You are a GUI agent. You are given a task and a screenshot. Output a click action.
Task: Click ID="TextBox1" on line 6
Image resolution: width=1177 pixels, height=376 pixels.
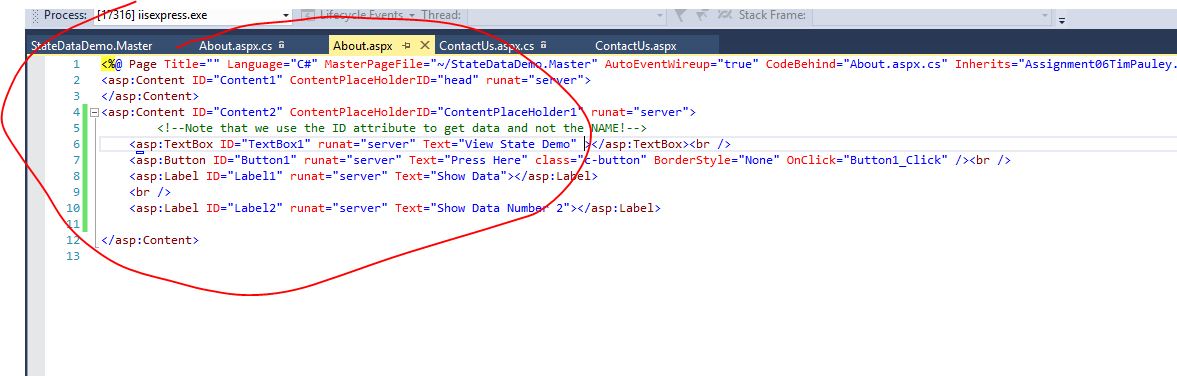(x=265, y=144)
